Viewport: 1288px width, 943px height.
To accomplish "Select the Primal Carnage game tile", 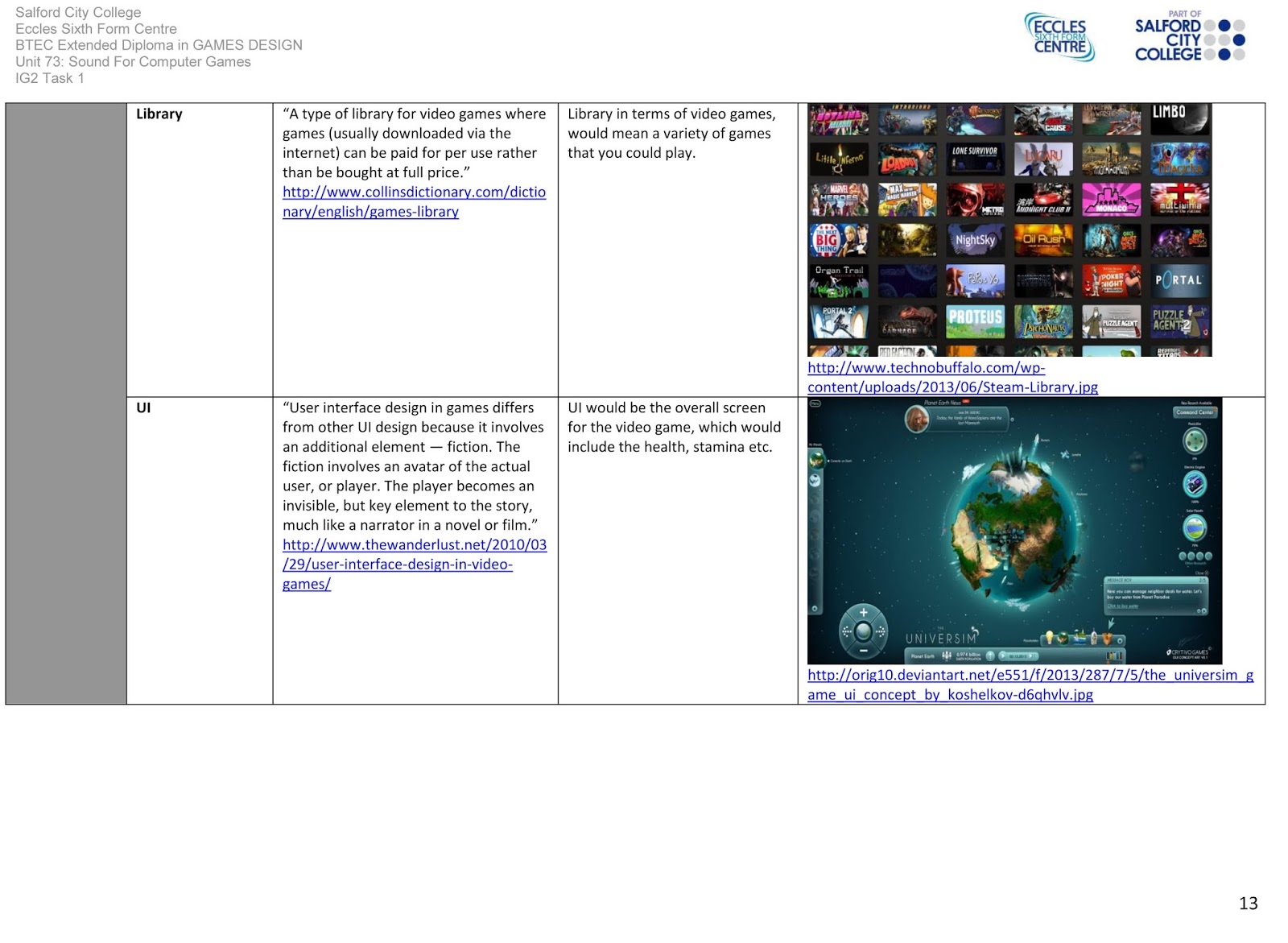I will [x=907, y=321].
